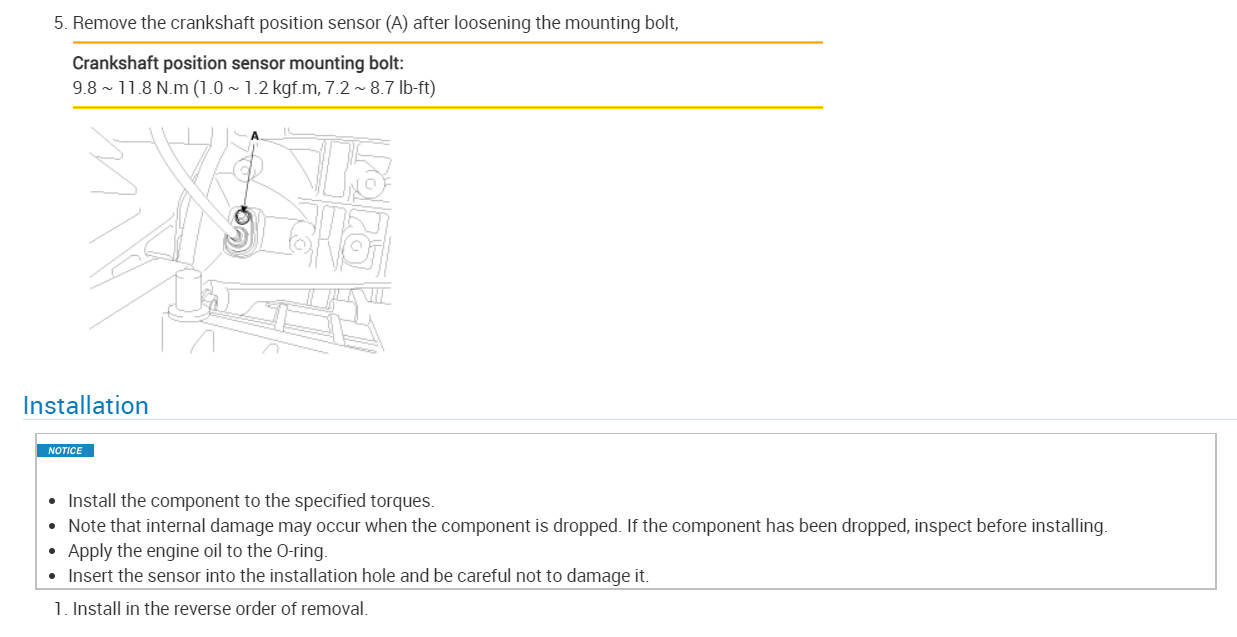Click the blue Installation heading
This screenshot has height=637, width=1237.
86,405
